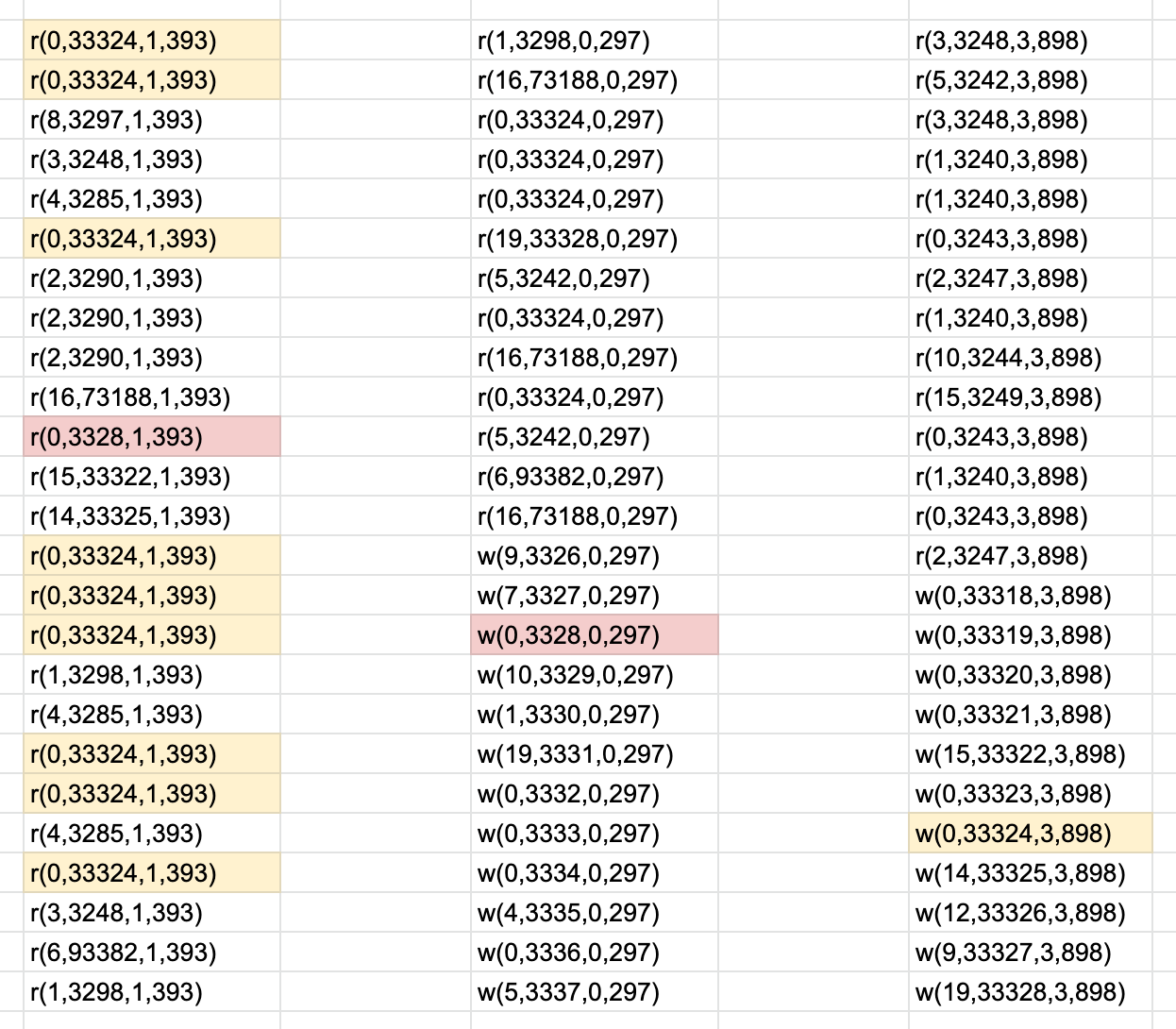The width and height of the screenshot is (1176, 1029).
Task: Select cell w(5,3337,0,297)
Action: click(595, 992)
